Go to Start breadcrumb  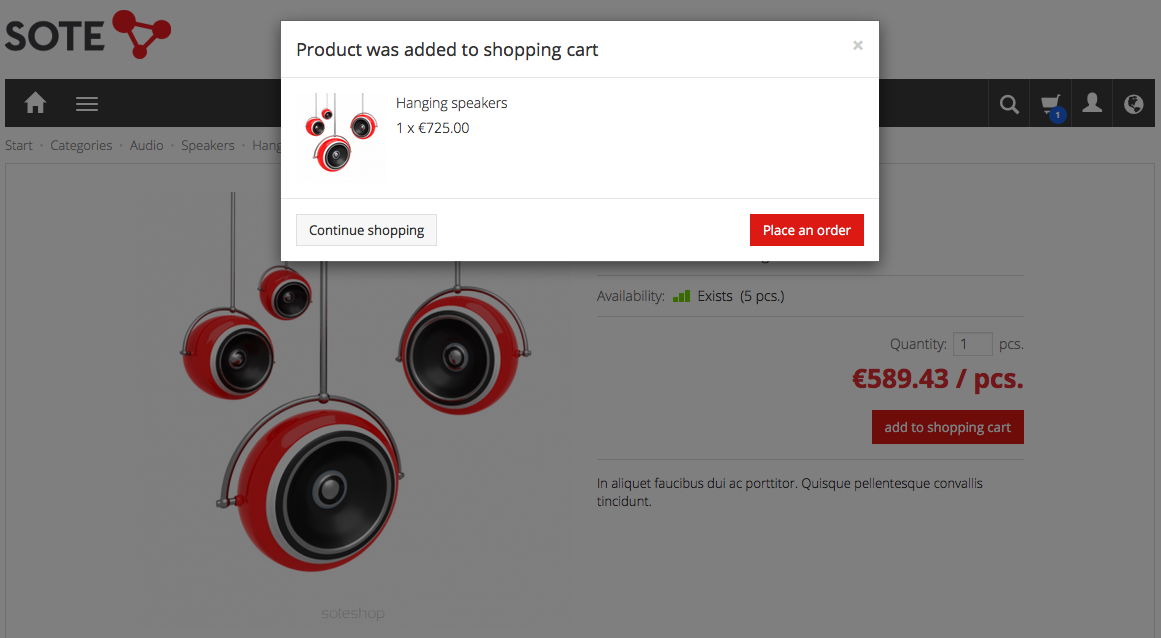point(19,145)
